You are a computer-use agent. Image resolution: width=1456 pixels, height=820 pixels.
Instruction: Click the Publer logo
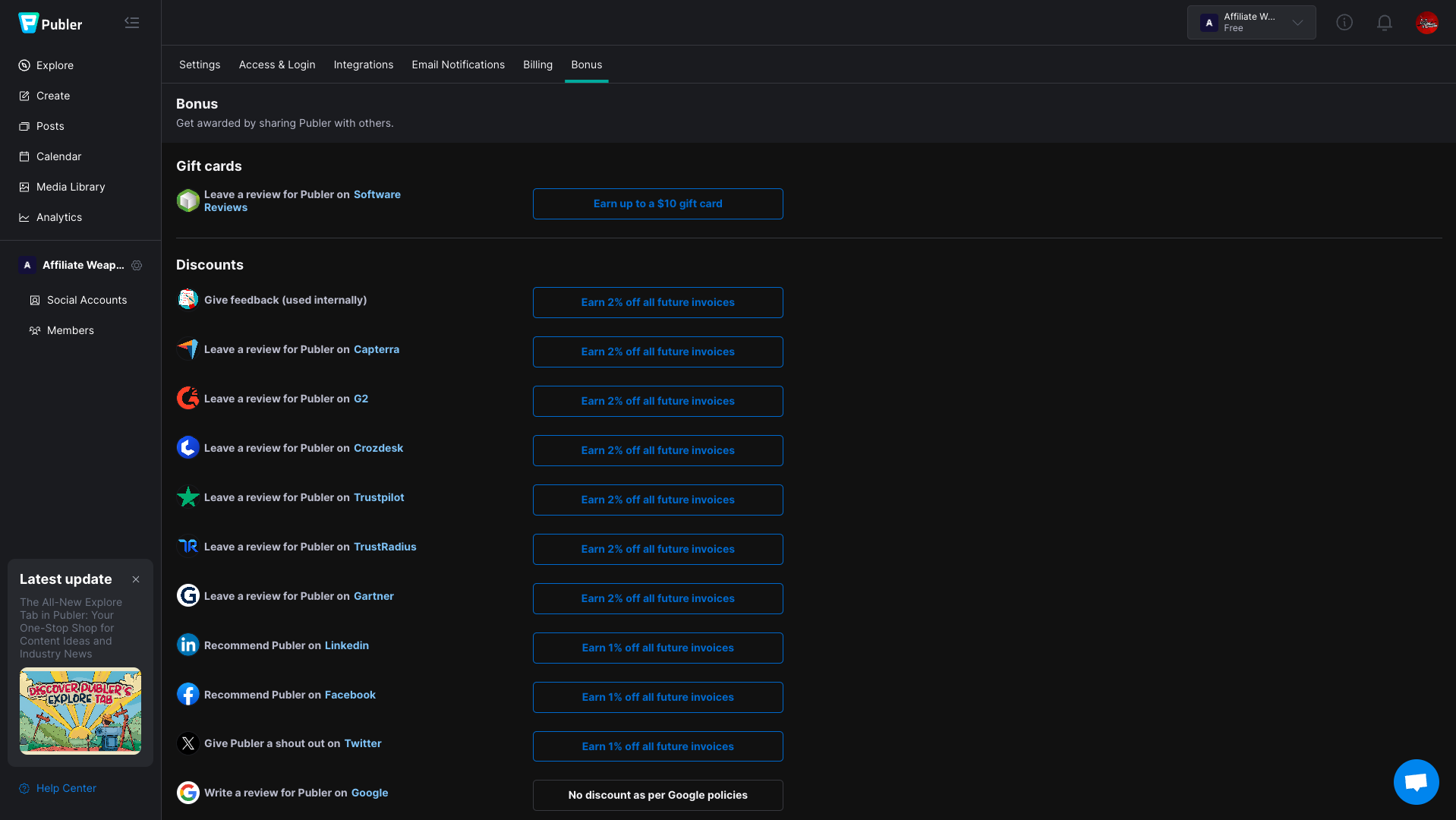tap(50, 24)
